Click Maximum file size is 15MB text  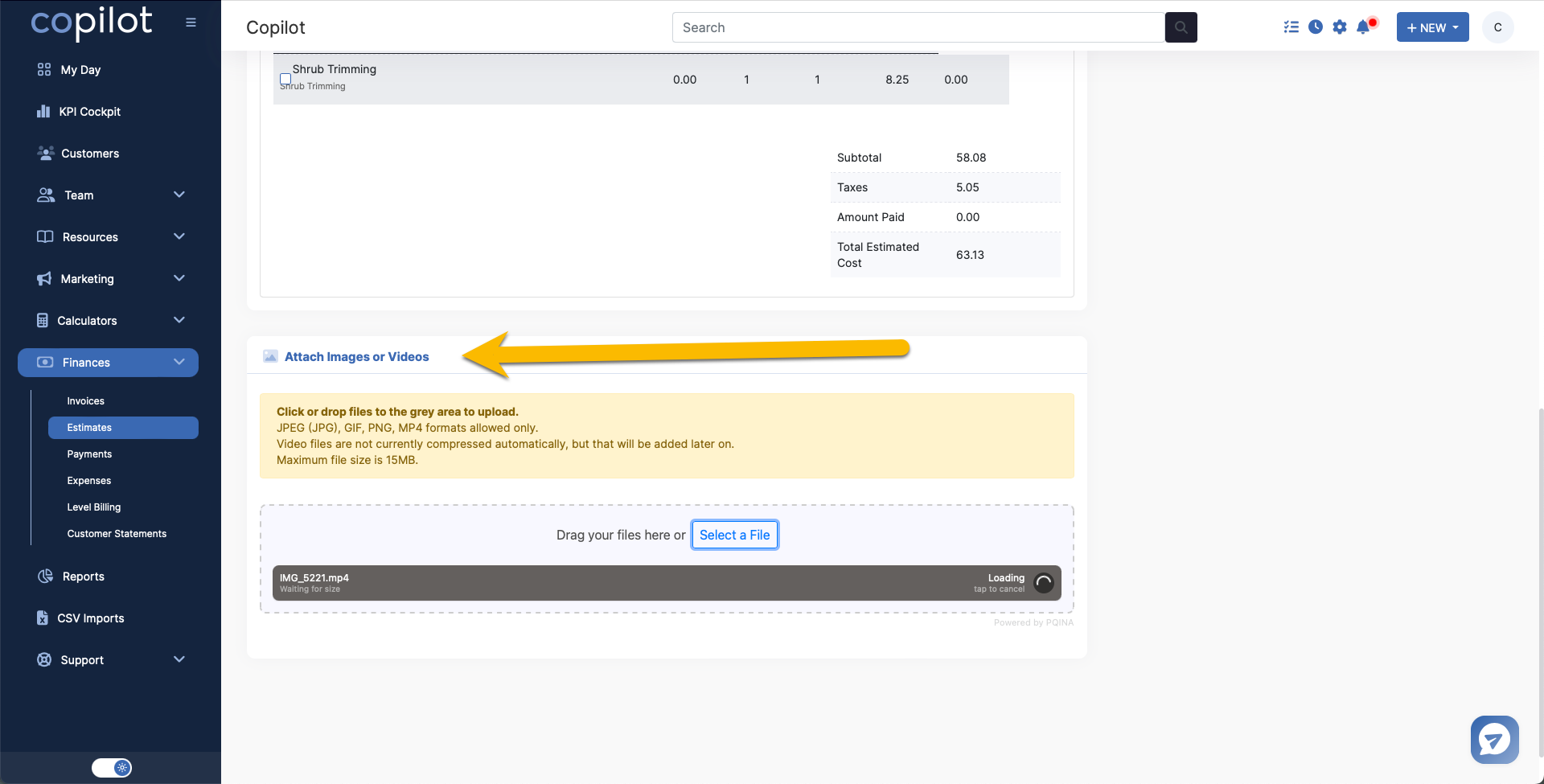pos(347,460)
